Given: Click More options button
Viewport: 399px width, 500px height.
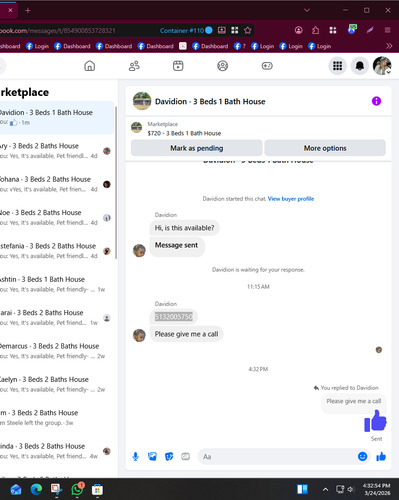Looking at the screenshot, I should pyautogui.click(x=325, y=148).
